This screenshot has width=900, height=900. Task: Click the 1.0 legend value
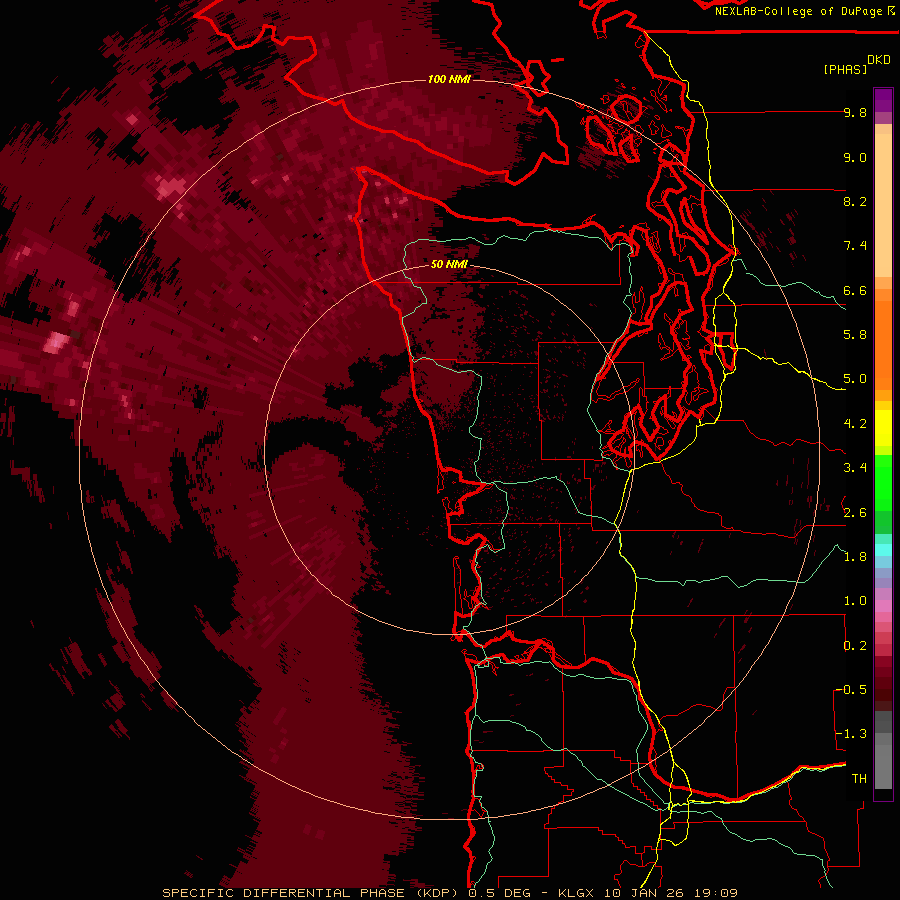tap(855, 601)
